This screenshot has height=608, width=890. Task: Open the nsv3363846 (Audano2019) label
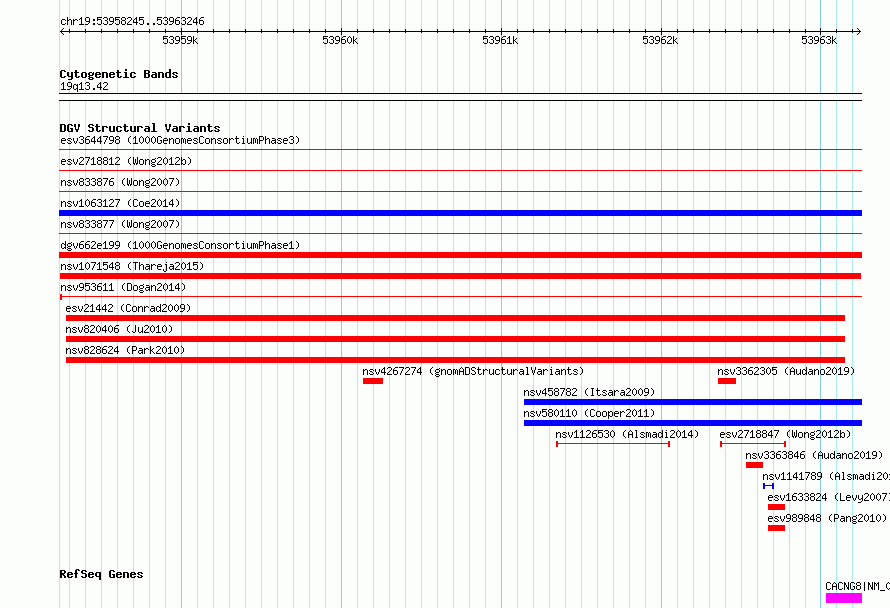pos(815,455)
